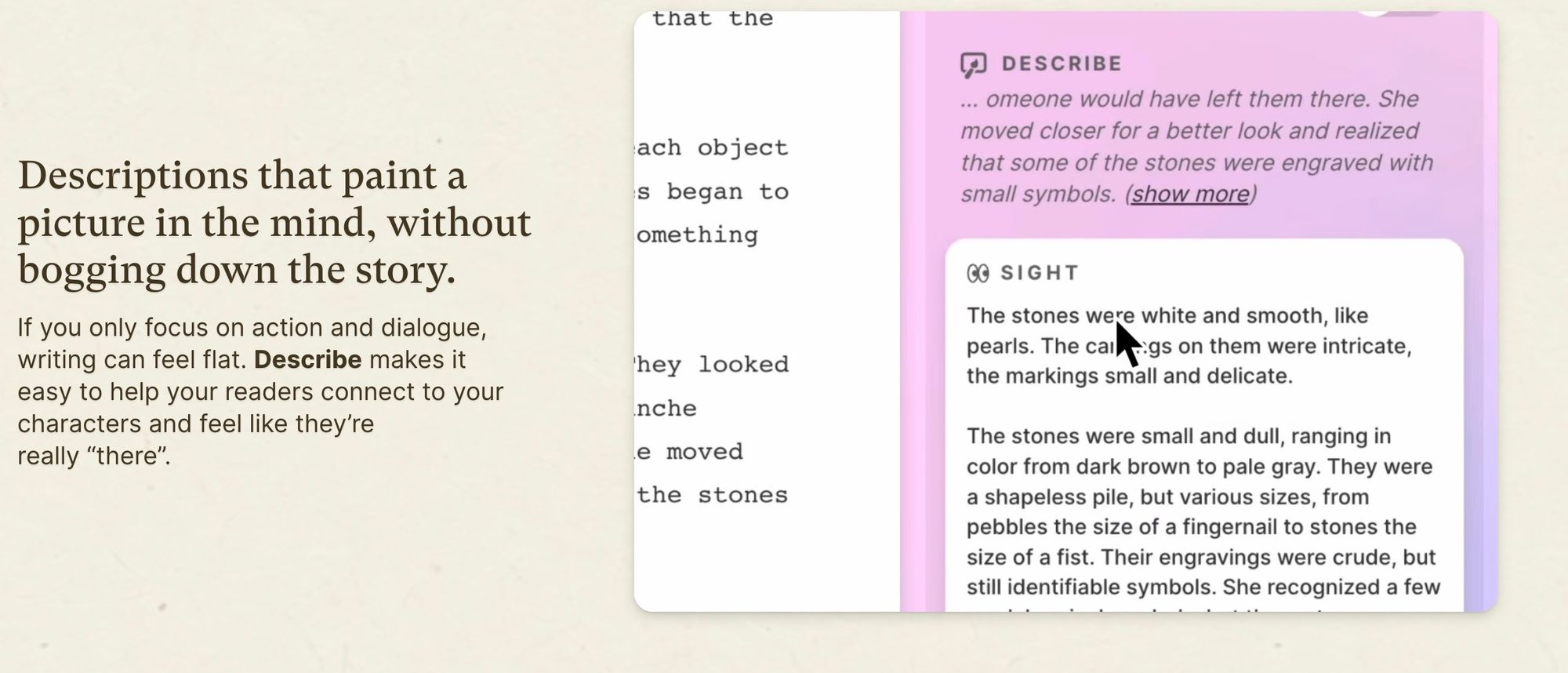The height and width of the screenshot is (673, 1568).
Task: Click the Sight eyes icon
Action: pos(978,273)
